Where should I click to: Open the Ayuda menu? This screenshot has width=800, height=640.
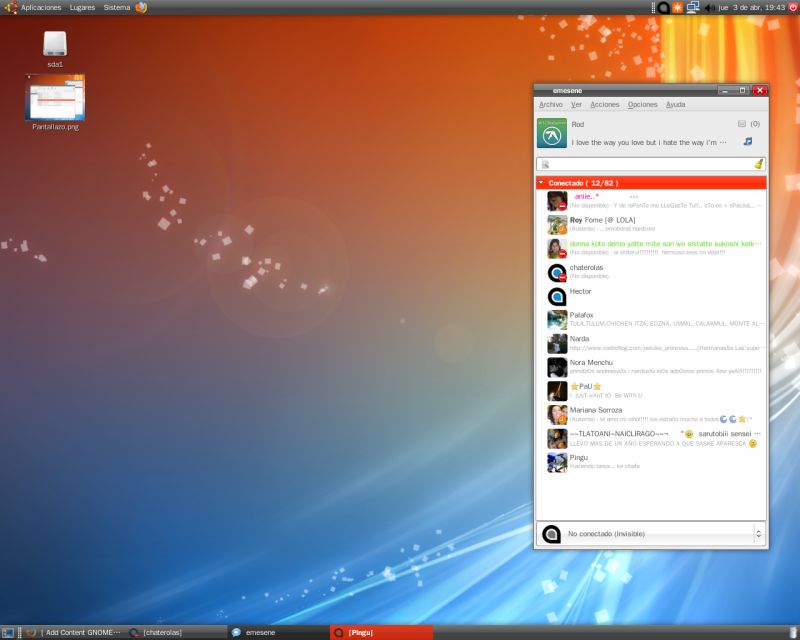[676, 105]
